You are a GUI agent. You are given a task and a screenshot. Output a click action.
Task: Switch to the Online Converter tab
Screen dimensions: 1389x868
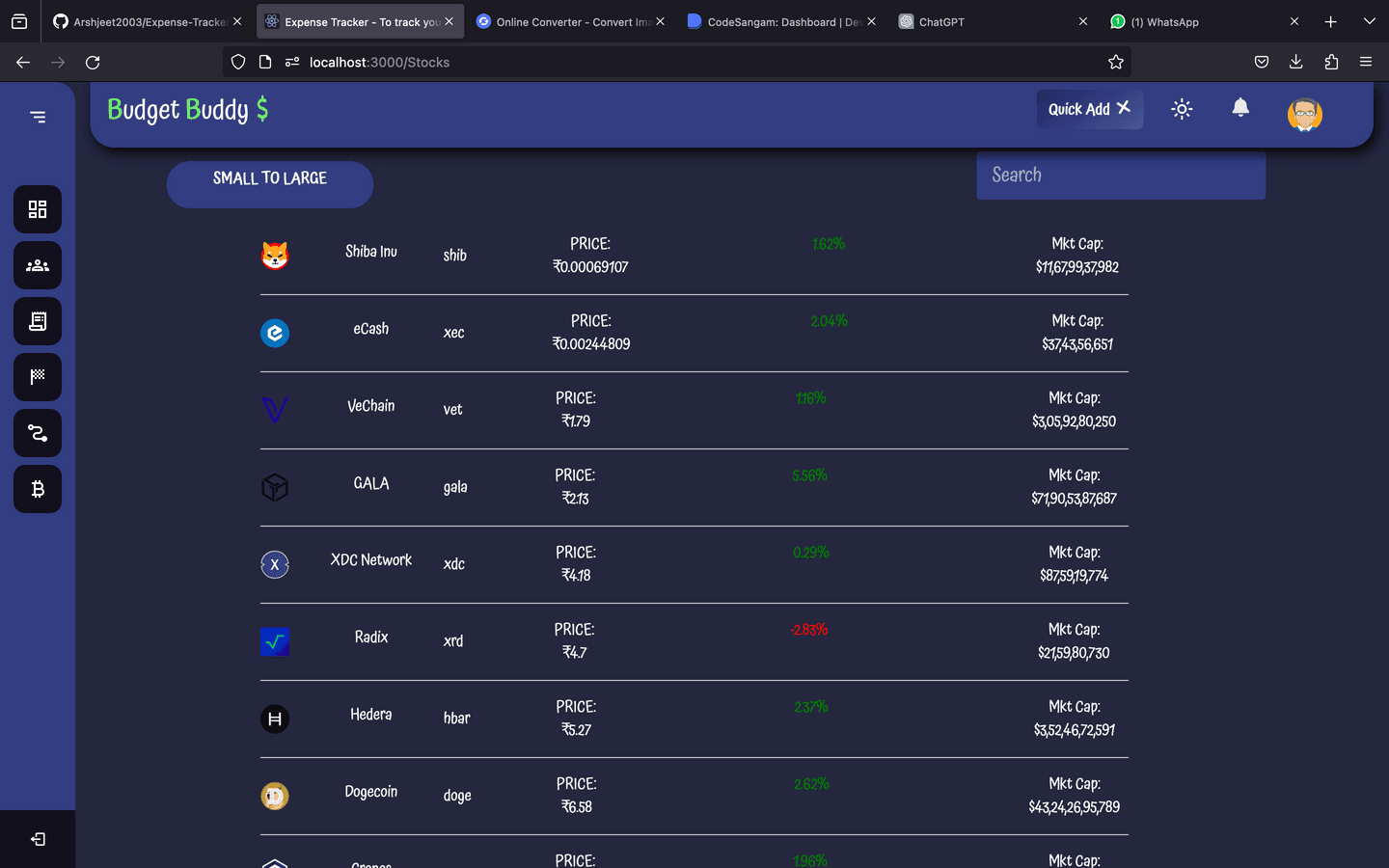[569, 21]
